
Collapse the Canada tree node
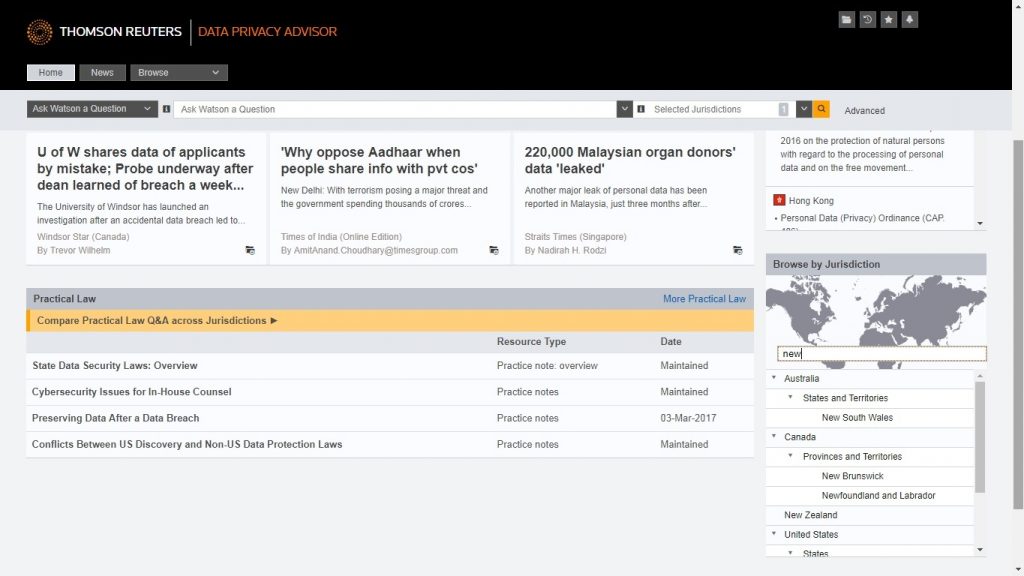[x=774, y=436]
